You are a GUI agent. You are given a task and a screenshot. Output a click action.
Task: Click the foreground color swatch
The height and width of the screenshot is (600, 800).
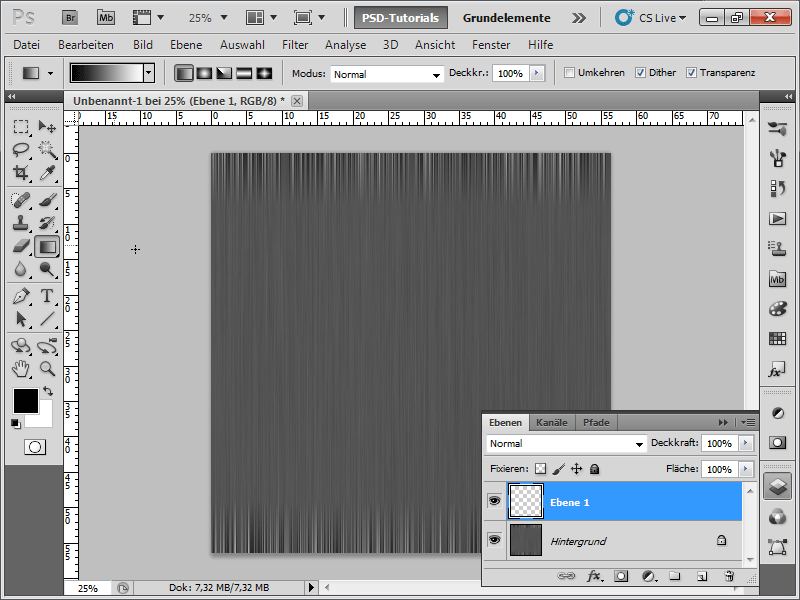click(x=26, y=401)
